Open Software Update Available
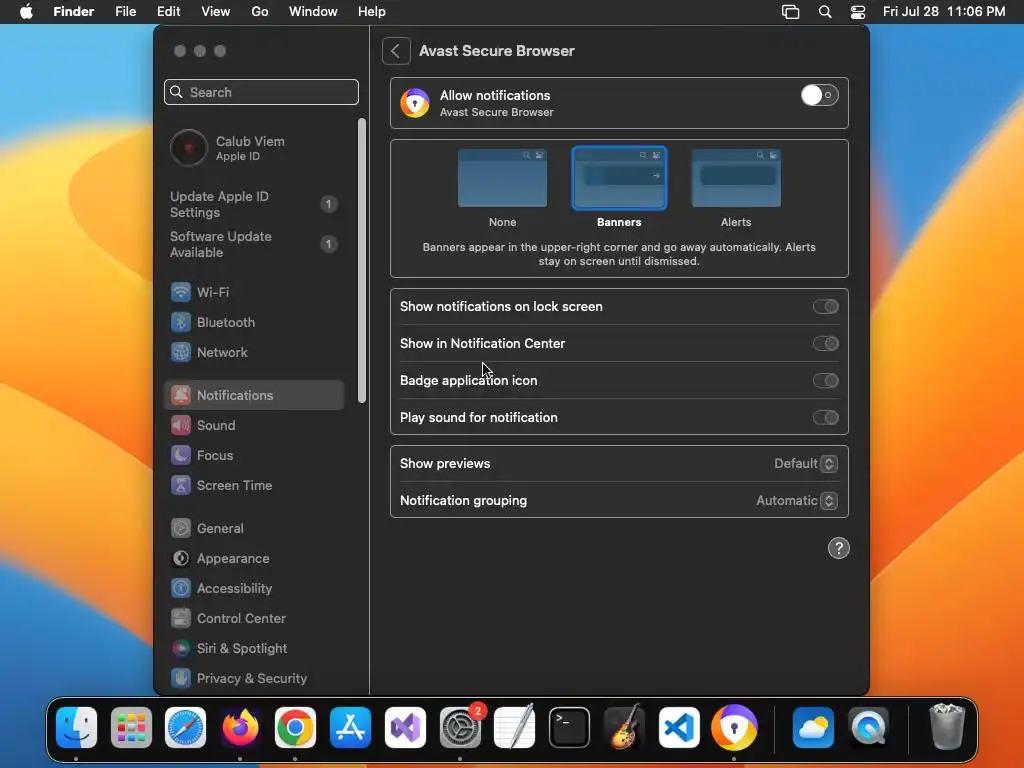The width and height of the screenshot is (1024, 768). (253, 244)
